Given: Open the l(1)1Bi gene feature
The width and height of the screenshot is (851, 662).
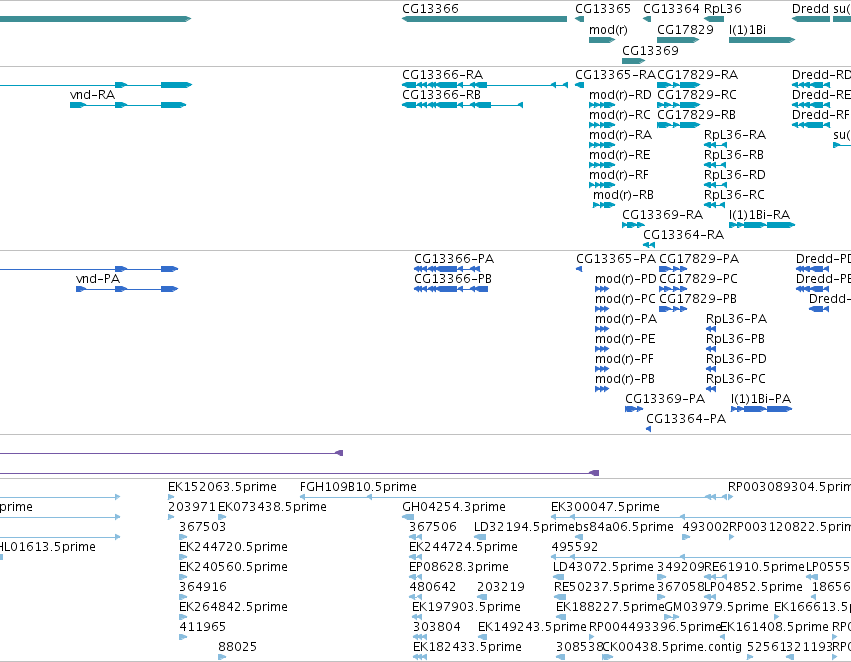Looking at the screenshot, I should click(762, 40).
